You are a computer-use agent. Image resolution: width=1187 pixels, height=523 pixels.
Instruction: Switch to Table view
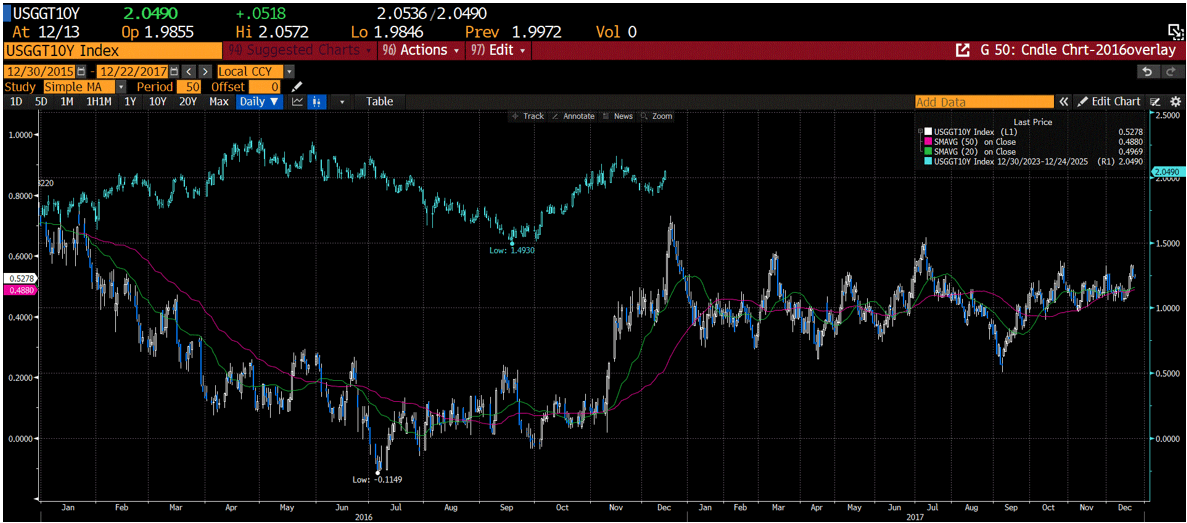[379, 101]
